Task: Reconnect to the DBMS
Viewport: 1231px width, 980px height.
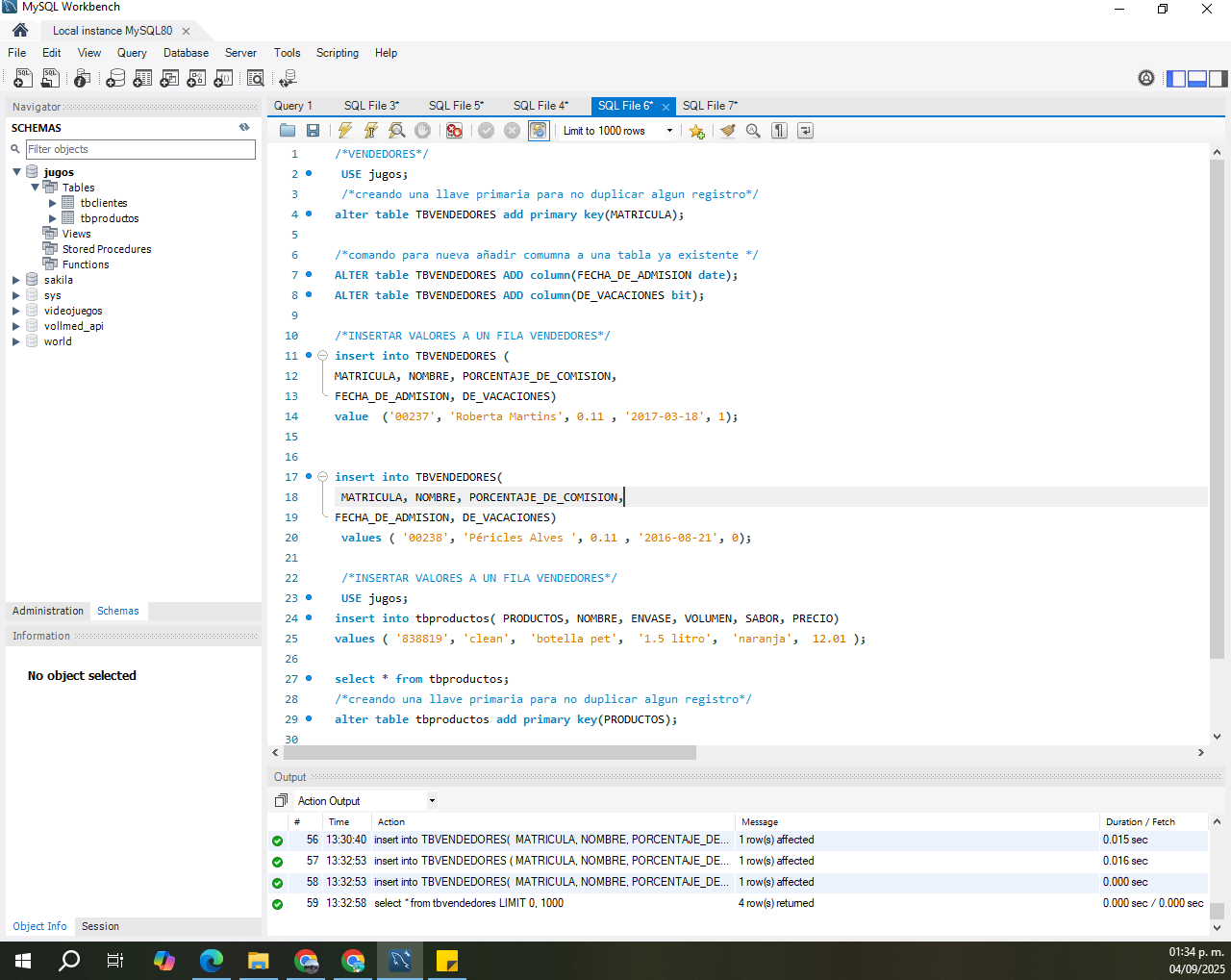Action: (x=288, y=79)
